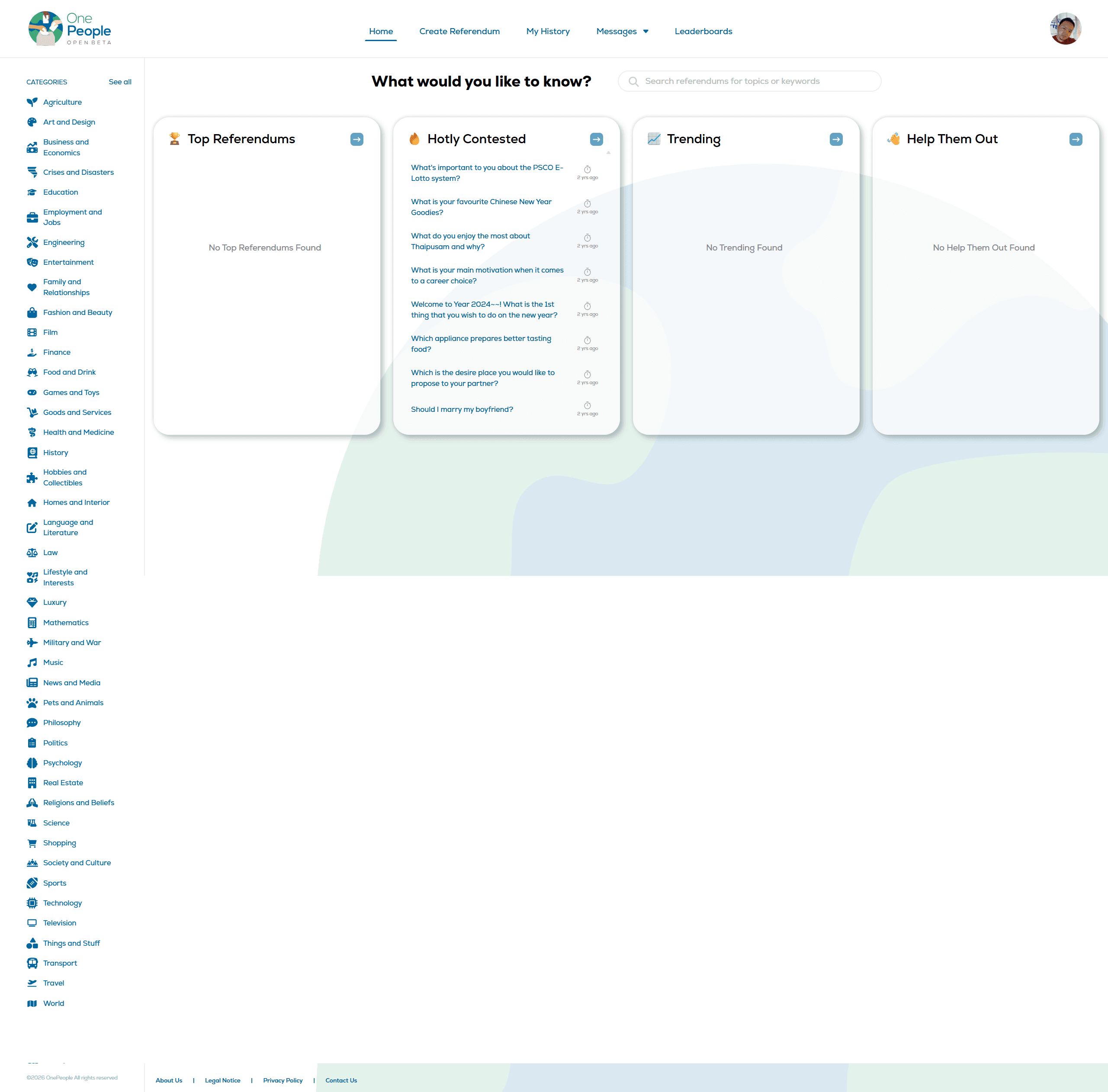Select the Health and Medicine category
Viewport: 1108px width, 1092px height.
(x=79, y=433)
